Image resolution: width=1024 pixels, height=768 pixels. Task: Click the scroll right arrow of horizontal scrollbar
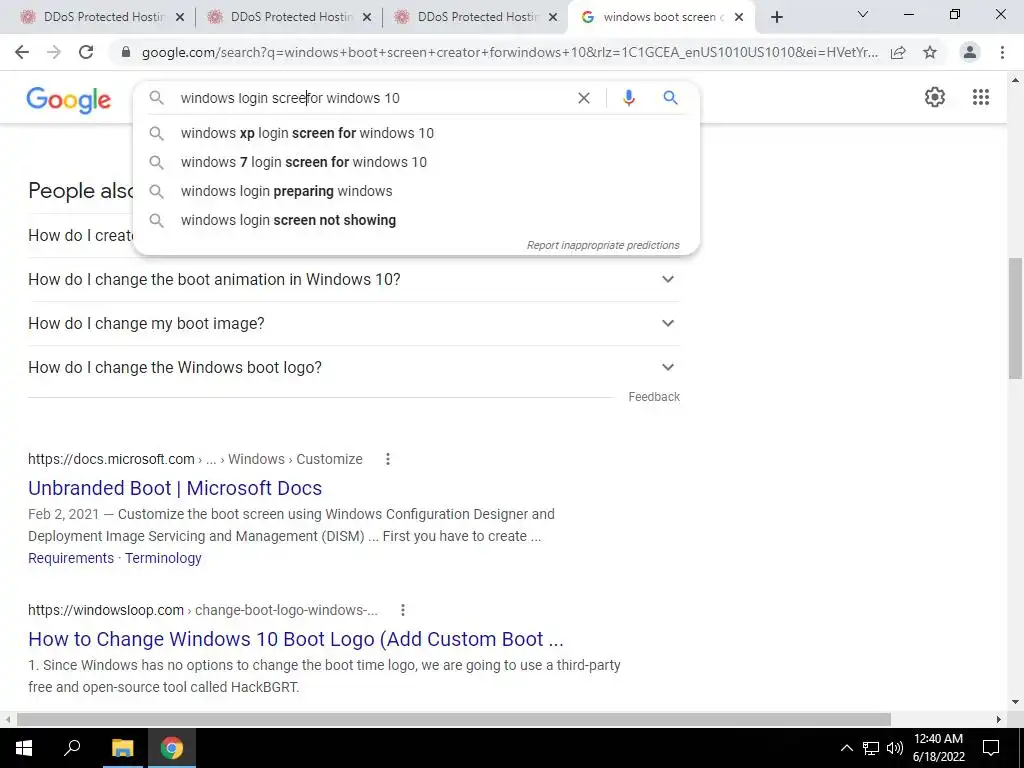[999, 719]
